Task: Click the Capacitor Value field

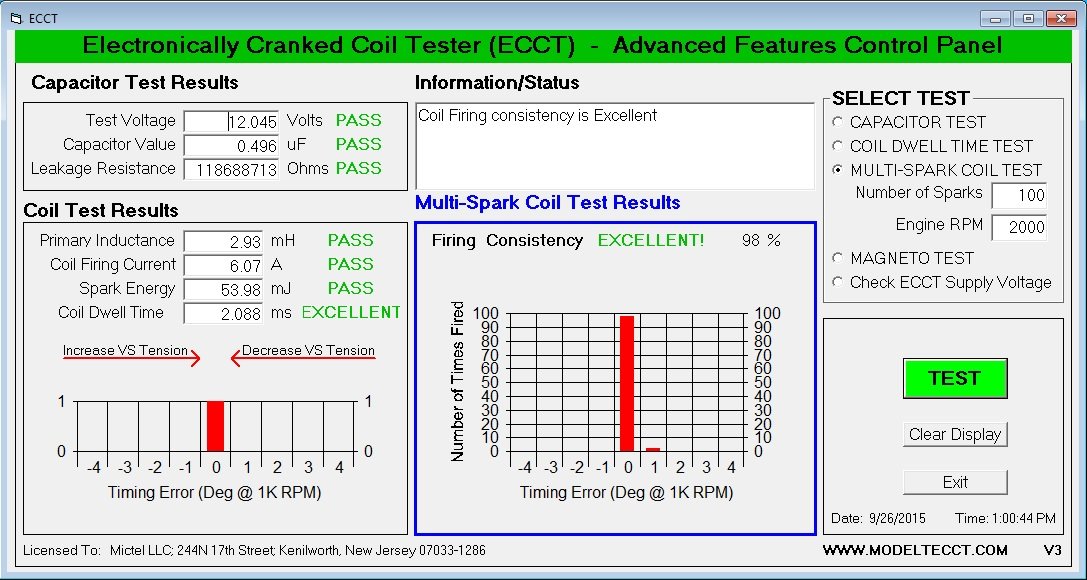Action: (232, 145)
